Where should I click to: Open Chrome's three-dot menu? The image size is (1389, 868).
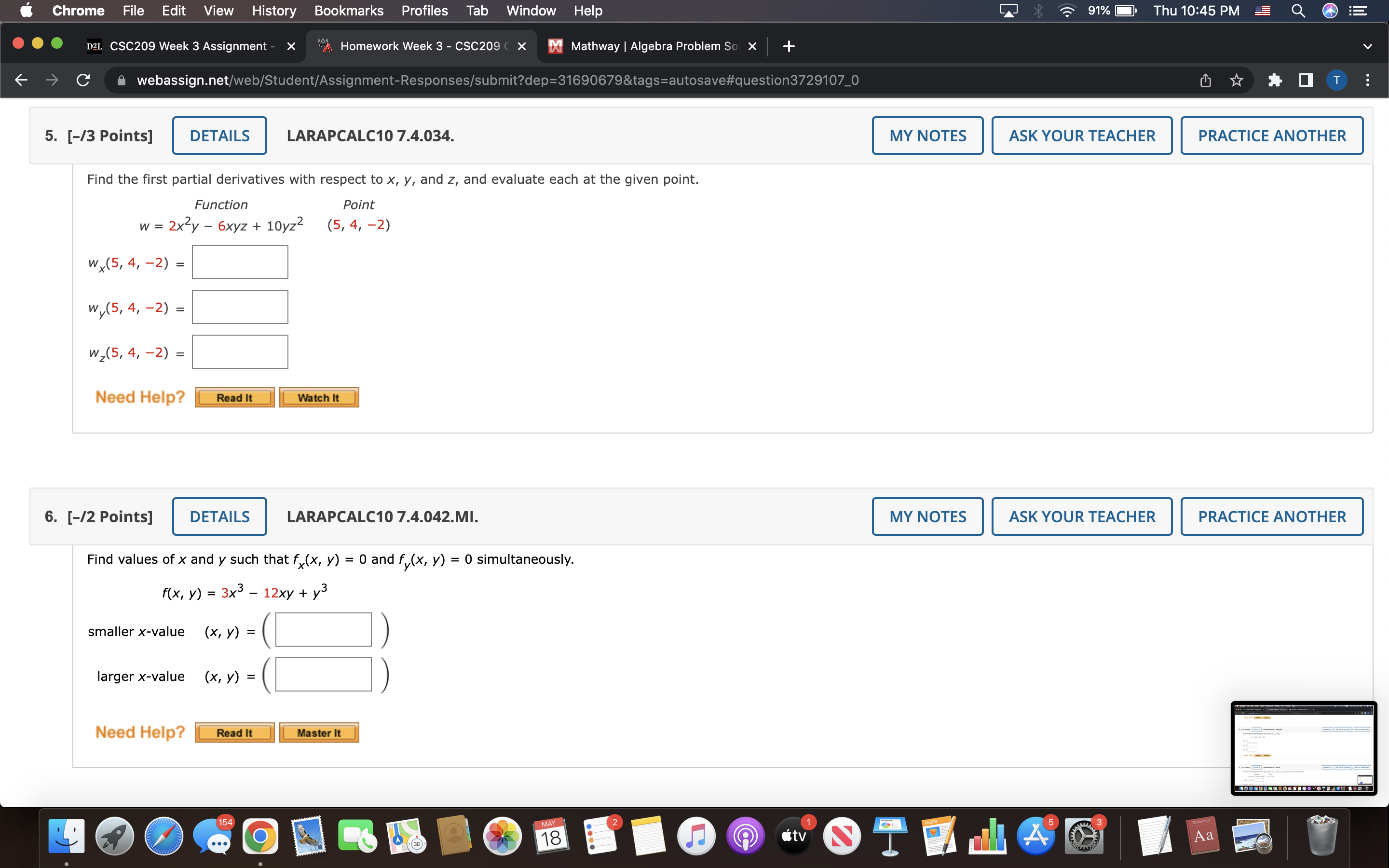point(1368,80)
